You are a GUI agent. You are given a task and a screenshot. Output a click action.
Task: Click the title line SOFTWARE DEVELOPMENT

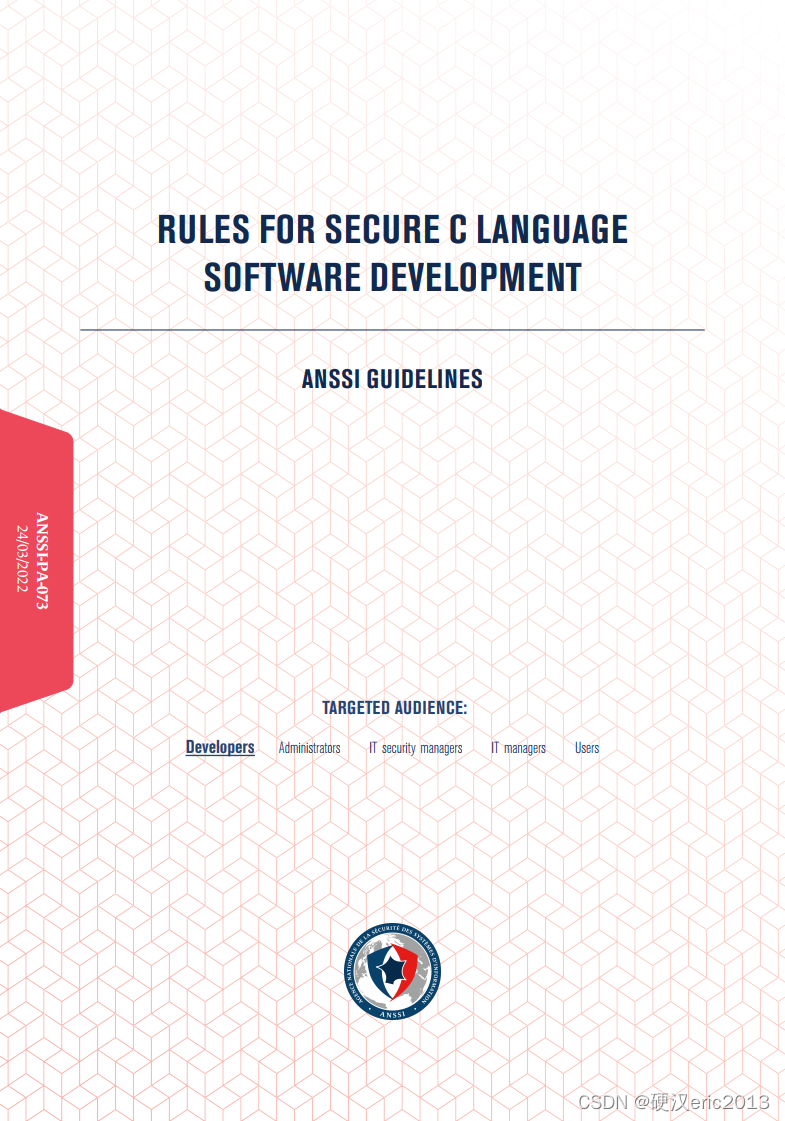(392, 277)
